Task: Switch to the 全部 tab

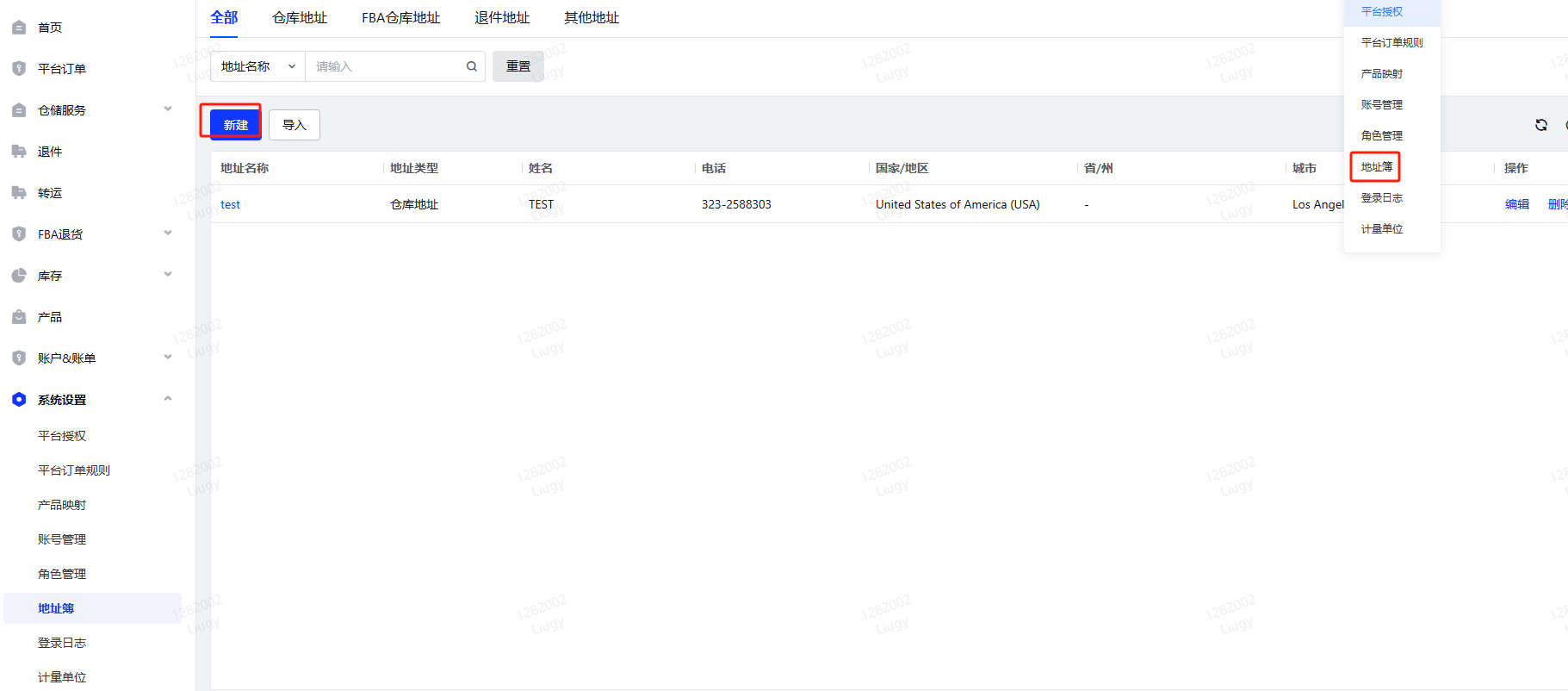Action: [224, 18]
